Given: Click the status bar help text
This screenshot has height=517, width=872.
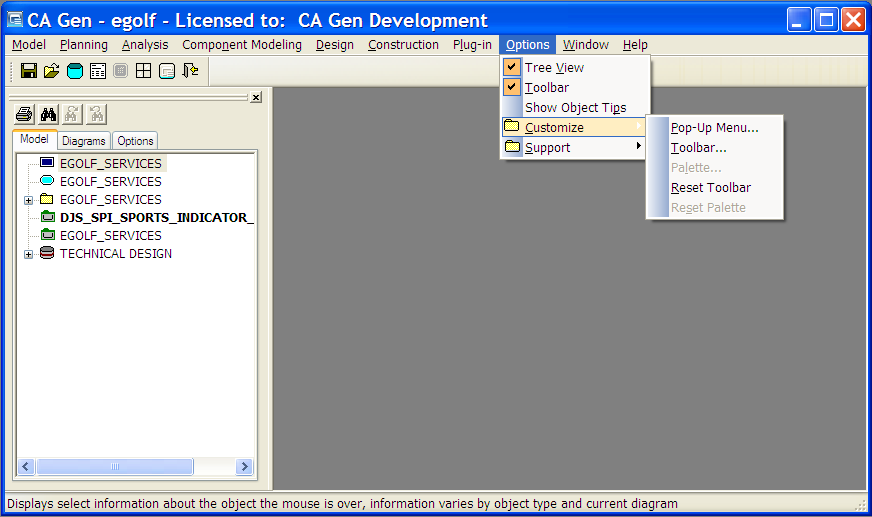Looking at the screenshot, I should [342, 504].
